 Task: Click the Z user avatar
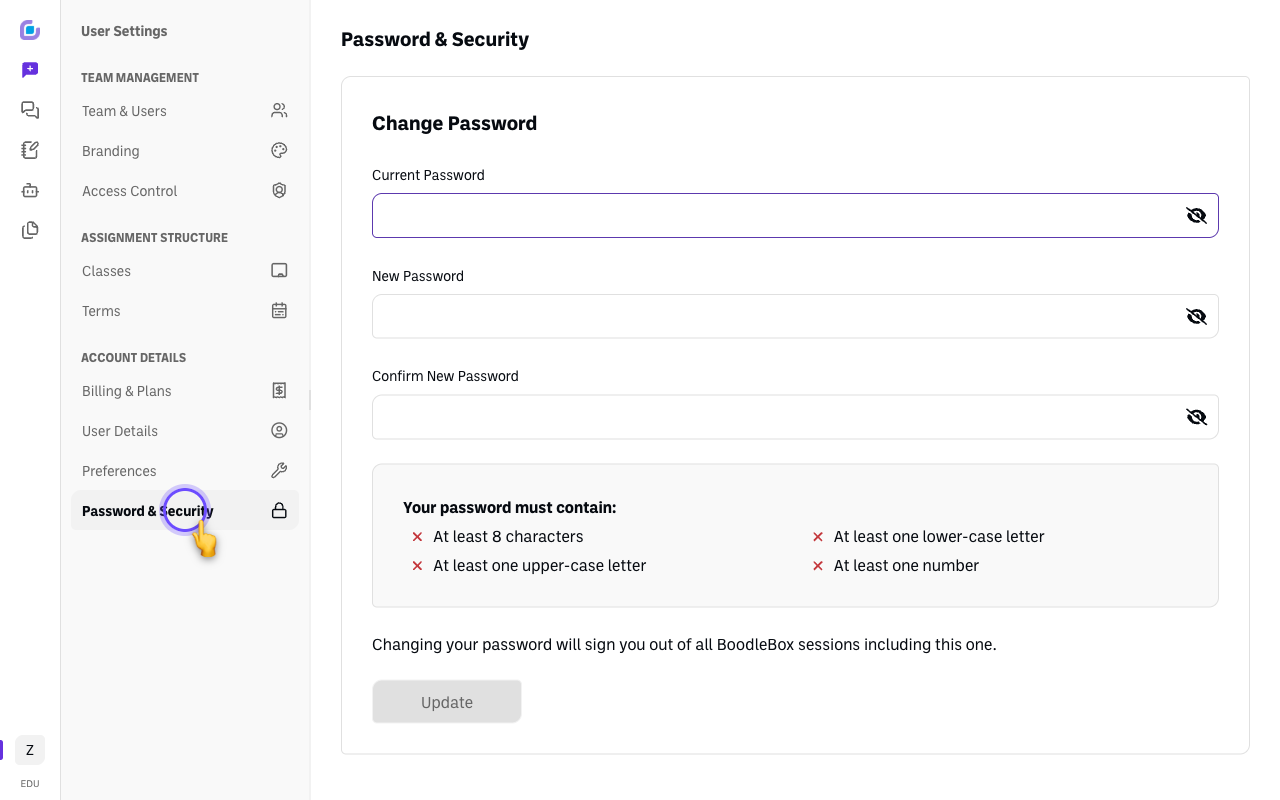tap(30, 750)
